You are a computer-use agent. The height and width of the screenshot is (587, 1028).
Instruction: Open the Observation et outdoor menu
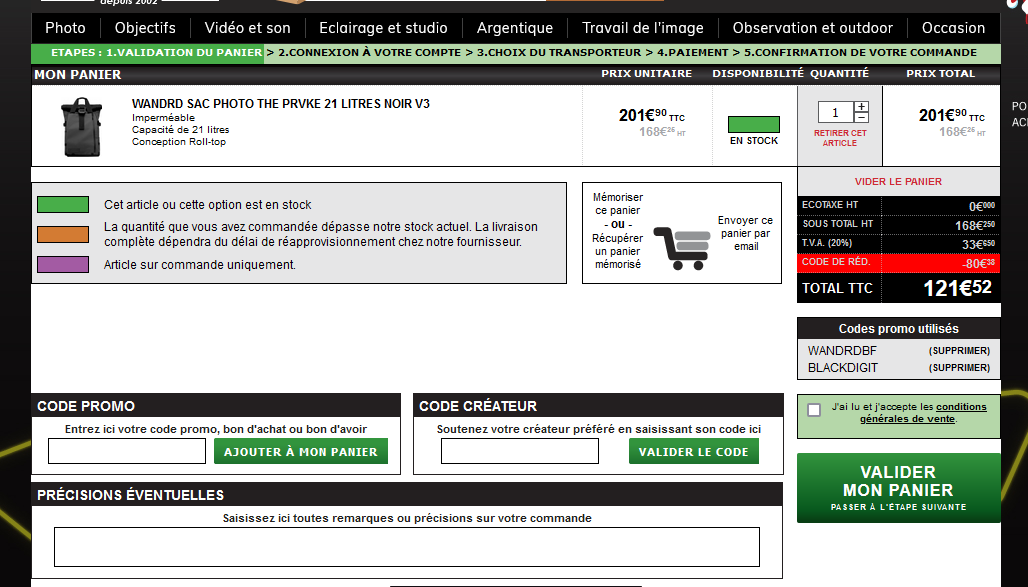click(x=812, y=28)
